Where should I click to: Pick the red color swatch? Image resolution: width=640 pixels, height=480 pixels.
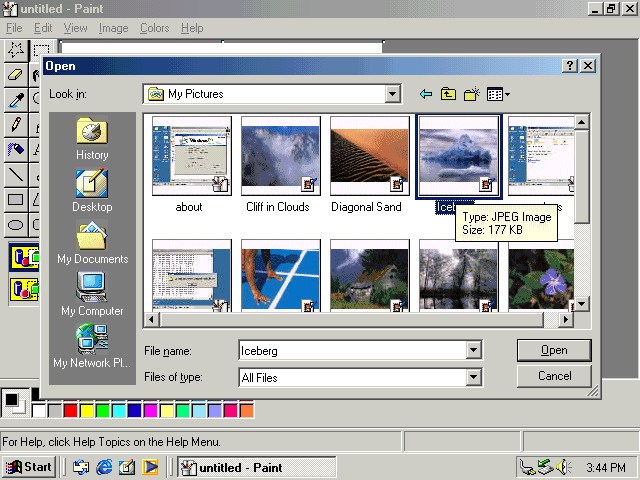[x=71, y=410]
